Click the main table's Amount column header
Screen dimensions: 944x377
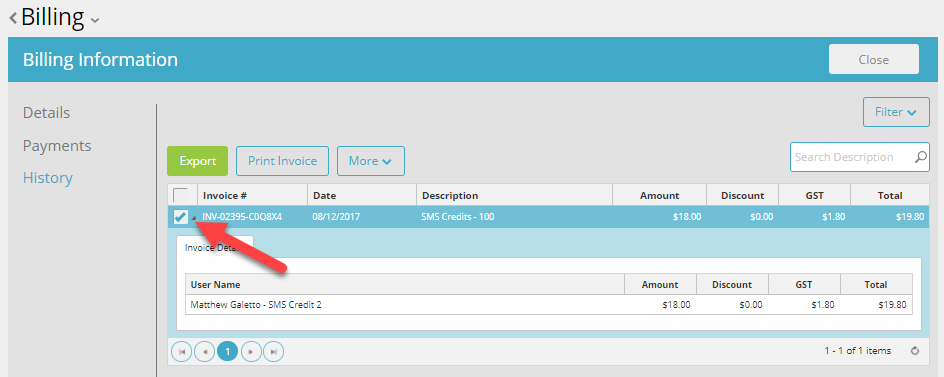point(659,195)
